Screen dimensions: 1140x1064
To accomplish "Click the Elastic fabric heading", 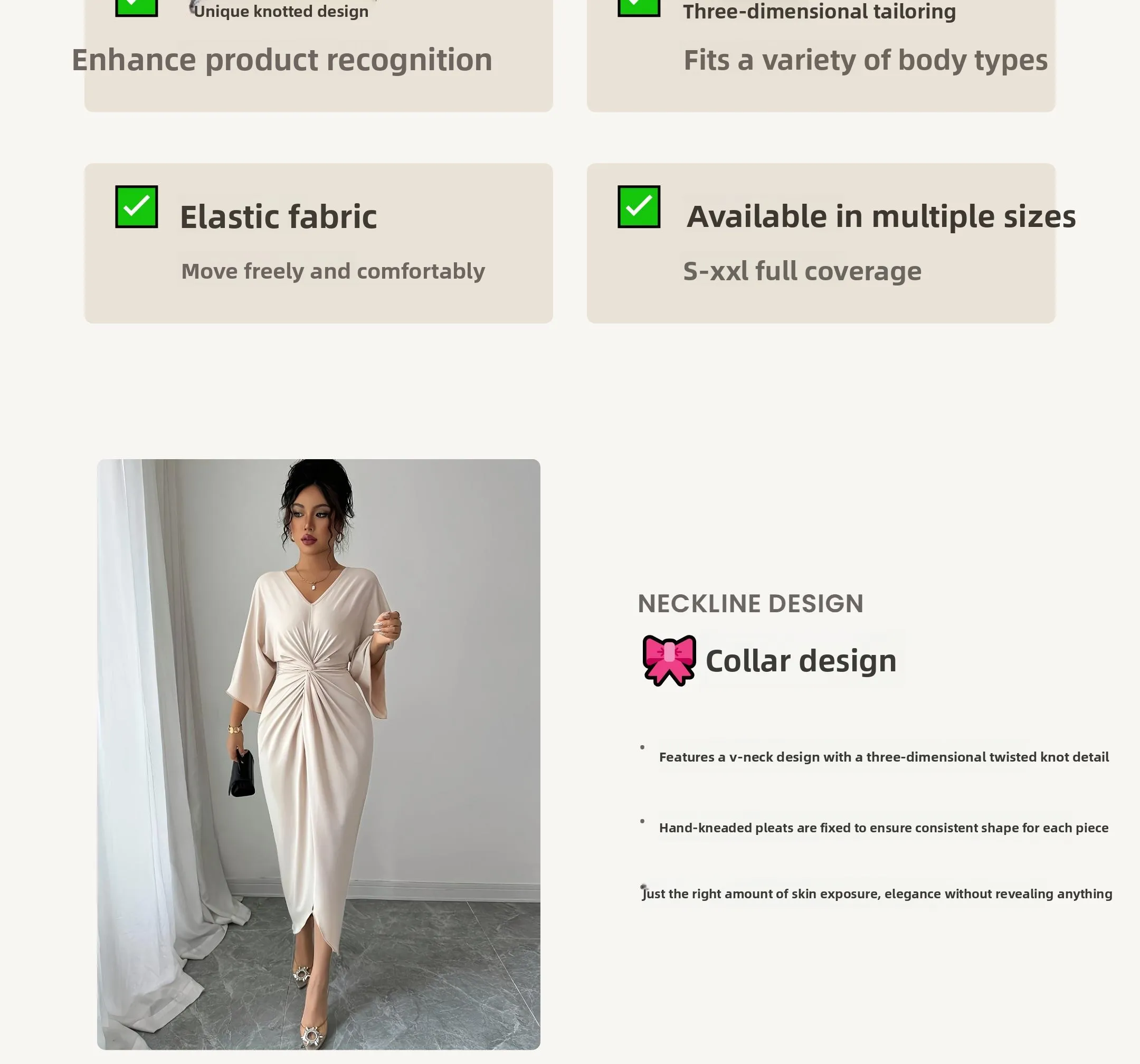I will click(x=278, y=217).
